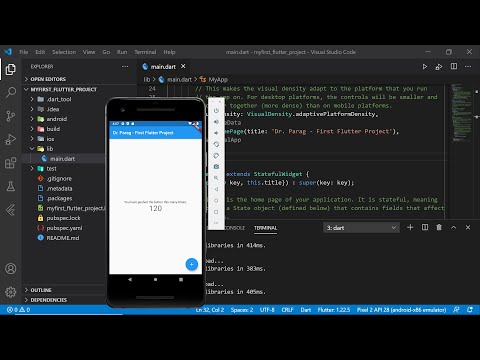Open the Terminal menu

tap(145, 52)
